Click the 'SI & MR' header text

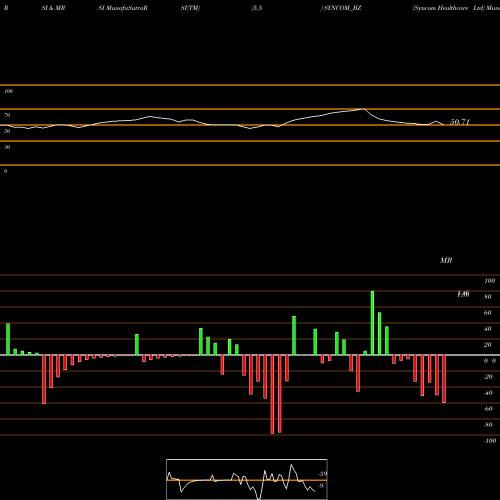[x=53, y=8]
